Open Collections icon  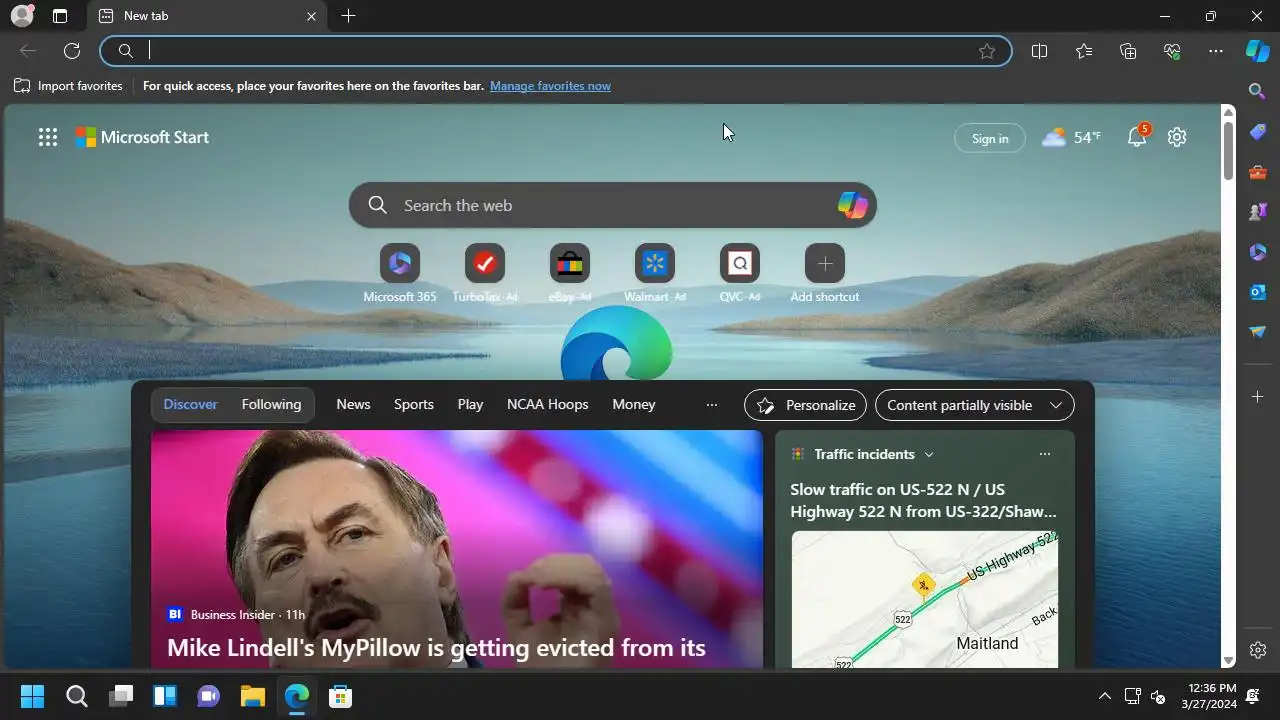point(1128,51)
